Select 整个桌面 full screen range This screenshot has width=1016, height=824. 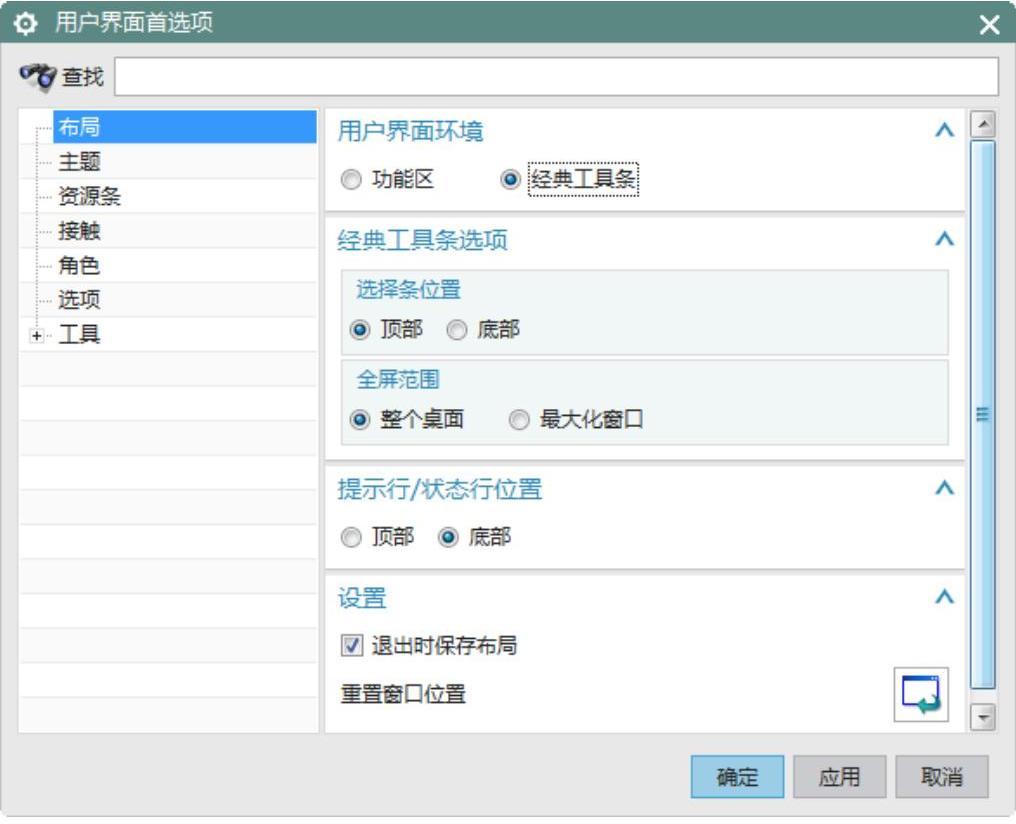(x=360, y=420)
